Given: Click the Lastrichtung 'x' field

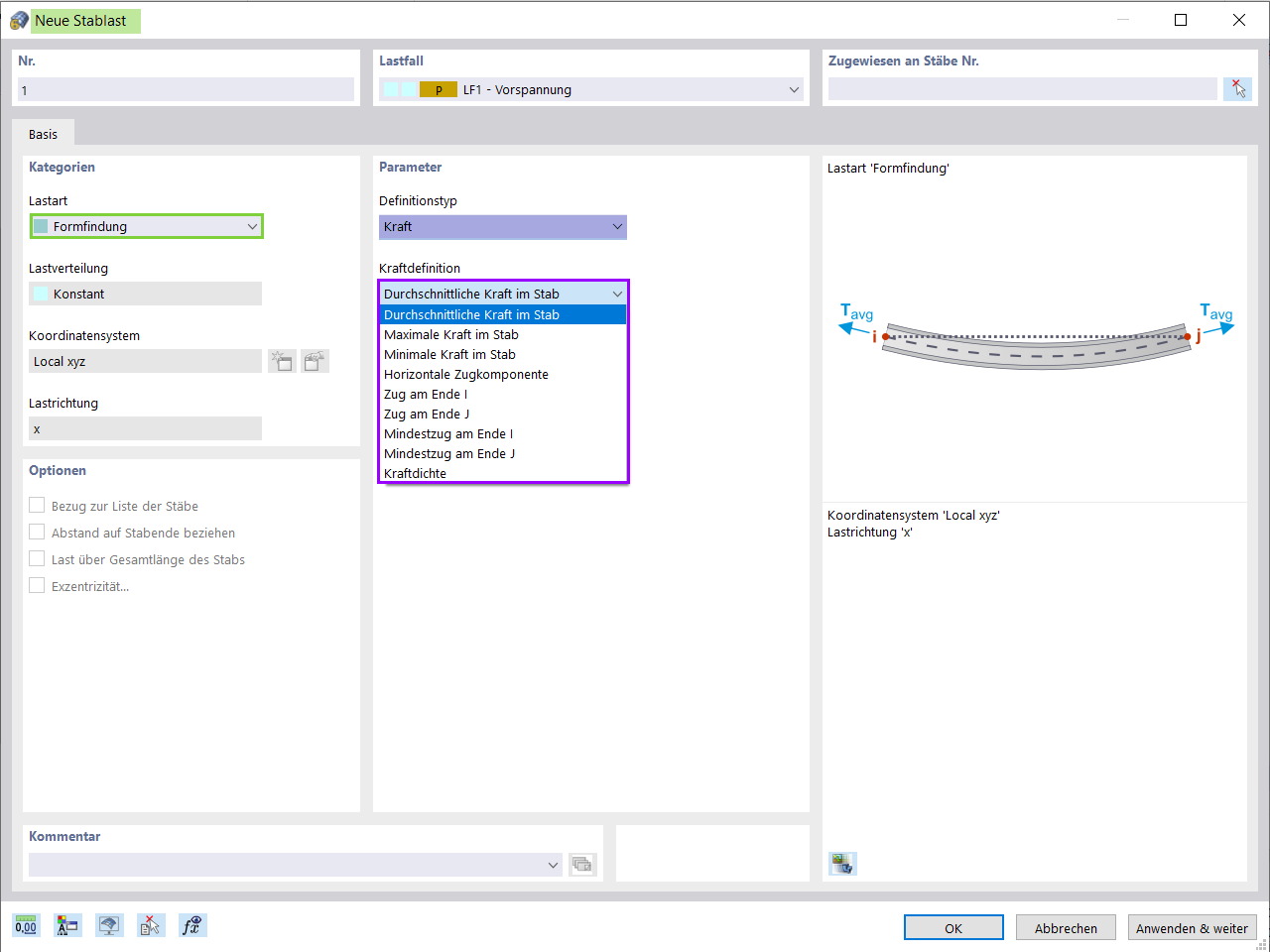Looking at the screenshot, I should (145, 428).
